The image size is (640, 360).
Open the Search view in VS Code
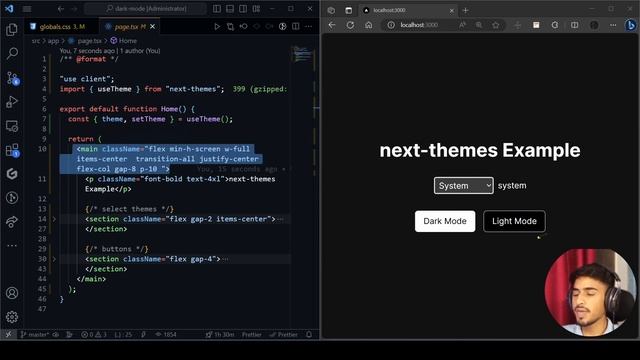coord(12,53)
